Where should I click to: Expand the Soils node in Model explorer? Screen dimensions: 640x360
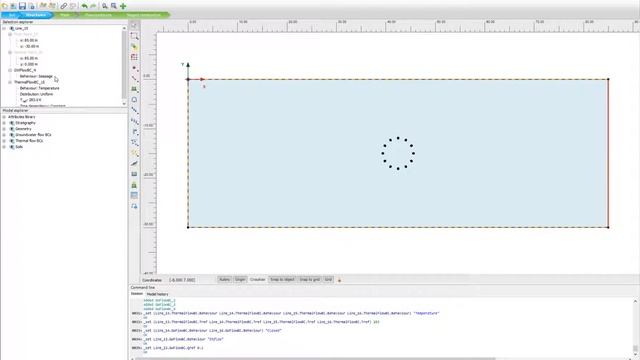(x=4, y=147)
